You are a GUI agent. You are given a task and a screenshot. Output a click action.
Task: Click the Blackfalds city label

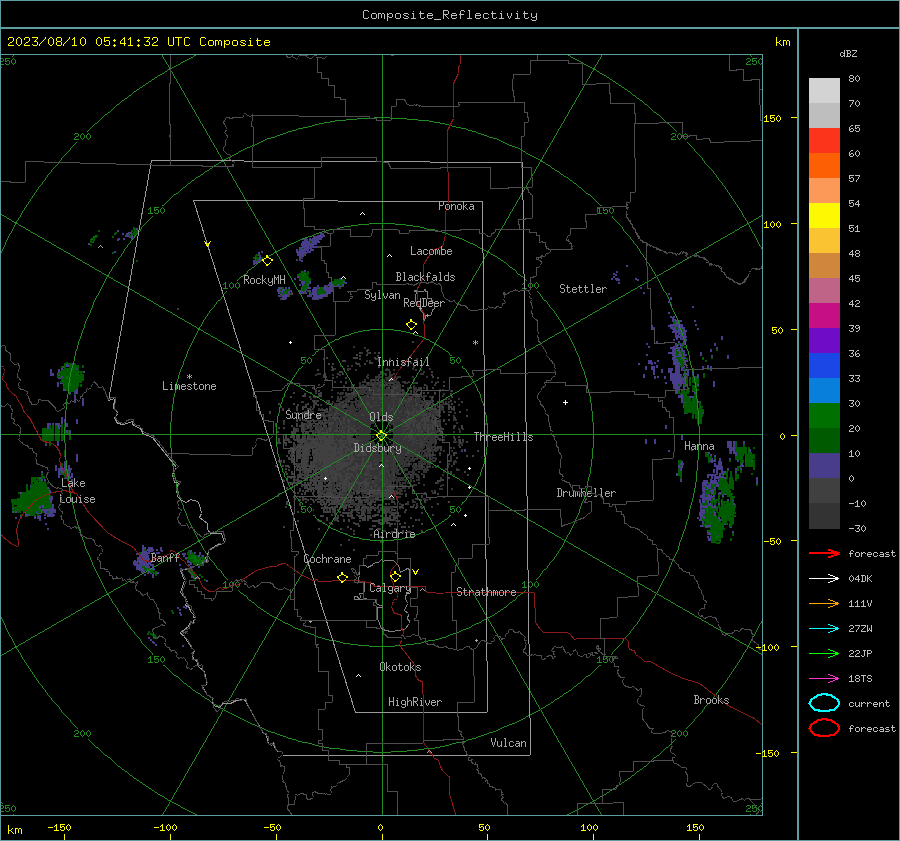(x=425, y=277)
